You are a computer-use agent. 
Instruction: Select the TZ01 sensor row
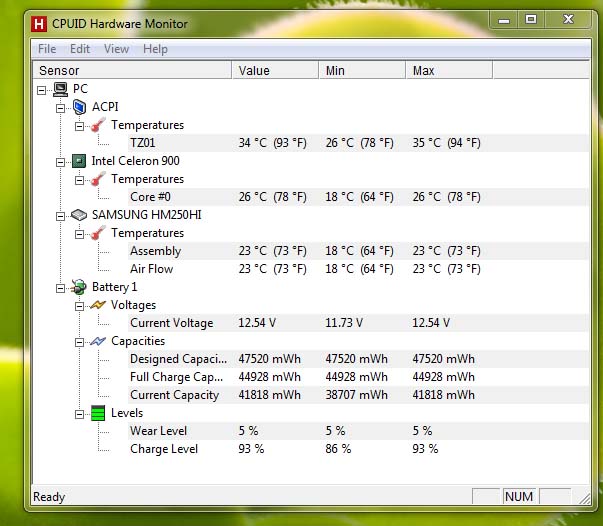click(358, 143)
